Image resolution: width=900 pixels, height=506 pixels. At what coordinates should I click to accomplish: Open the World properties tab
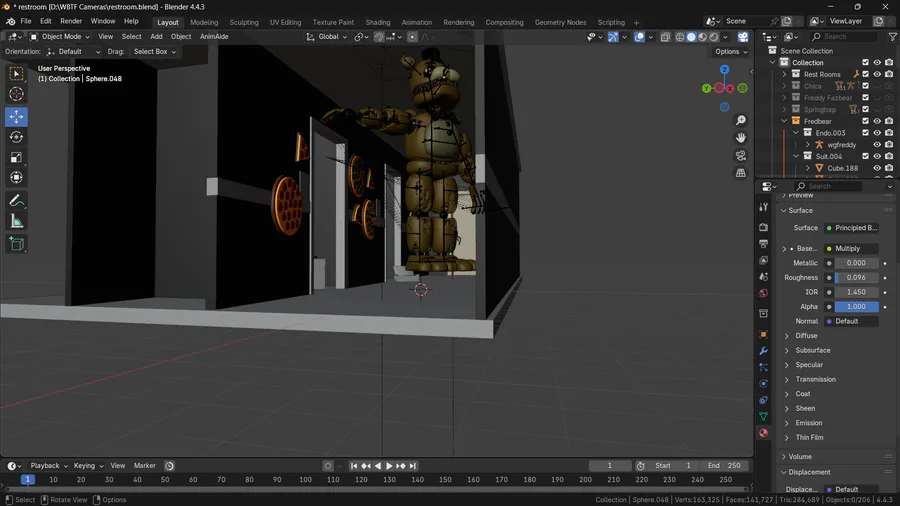pyautogui.click(x=763, y=293)
